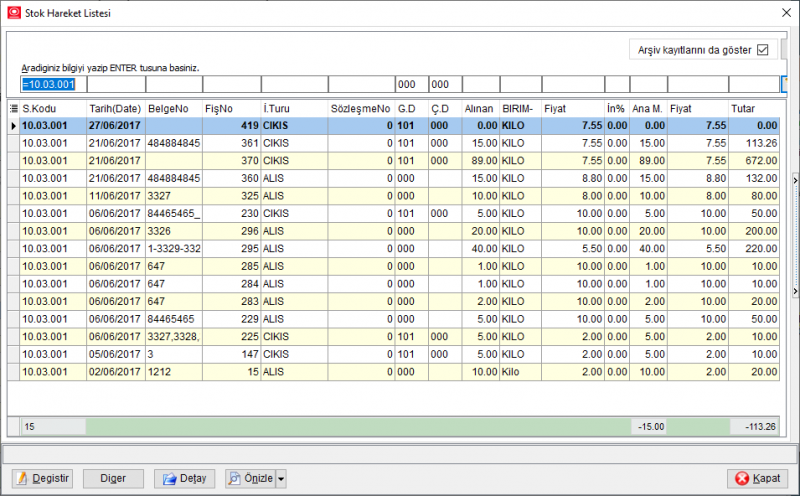
Task: Click the Diger button
Action: 113,478
